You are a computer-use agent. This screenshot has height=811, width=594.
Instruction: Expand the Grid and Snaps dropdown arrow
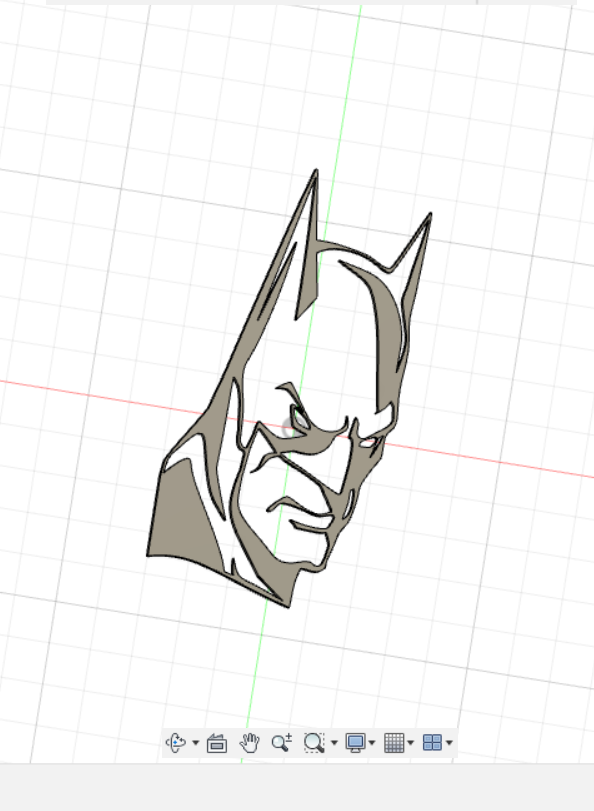pyautogui.click(x=410, y=743)
